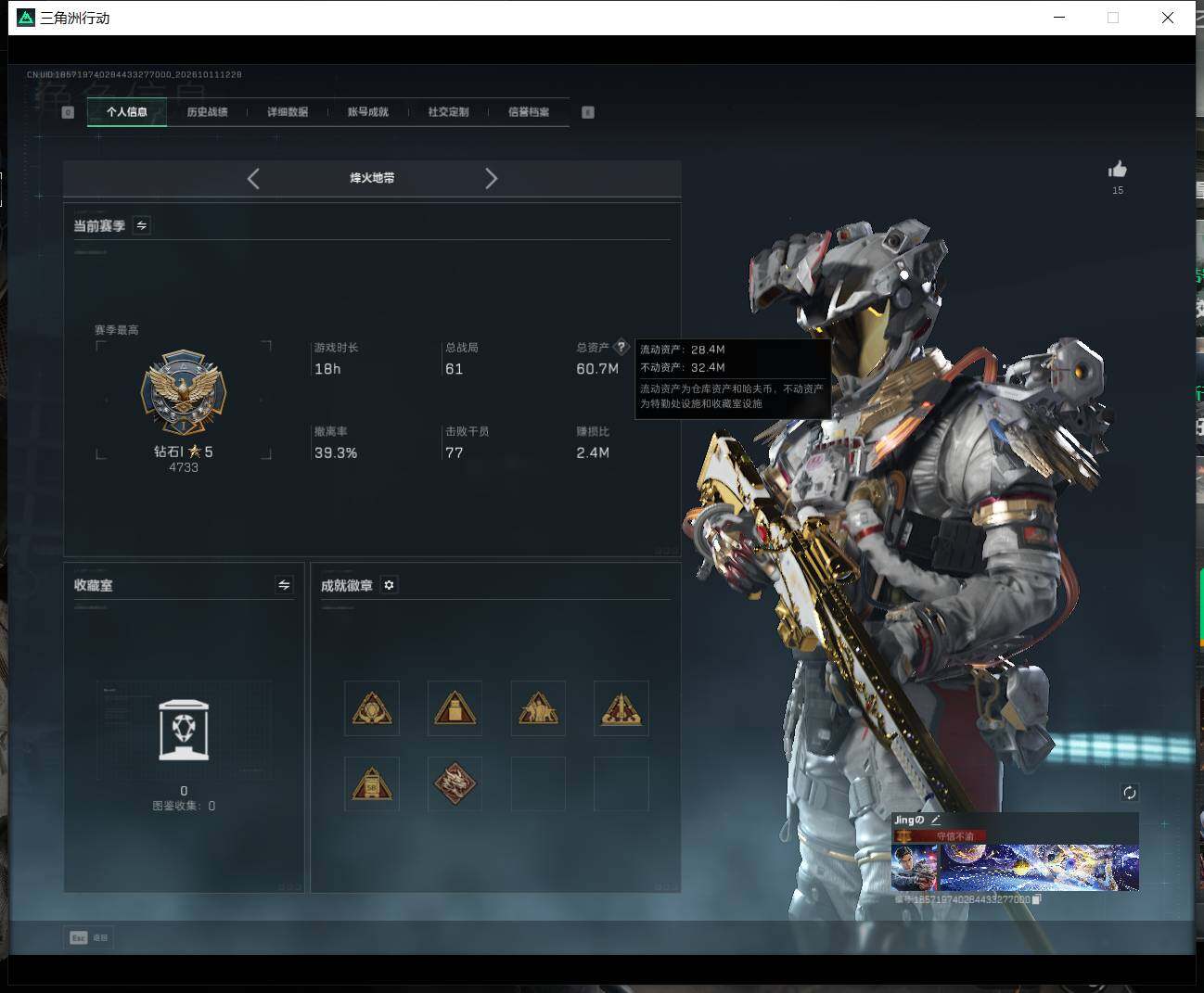Viewport: 1204px width, 993px height.
Task: Open the 社交定制 tab
Action: point(448,112)
